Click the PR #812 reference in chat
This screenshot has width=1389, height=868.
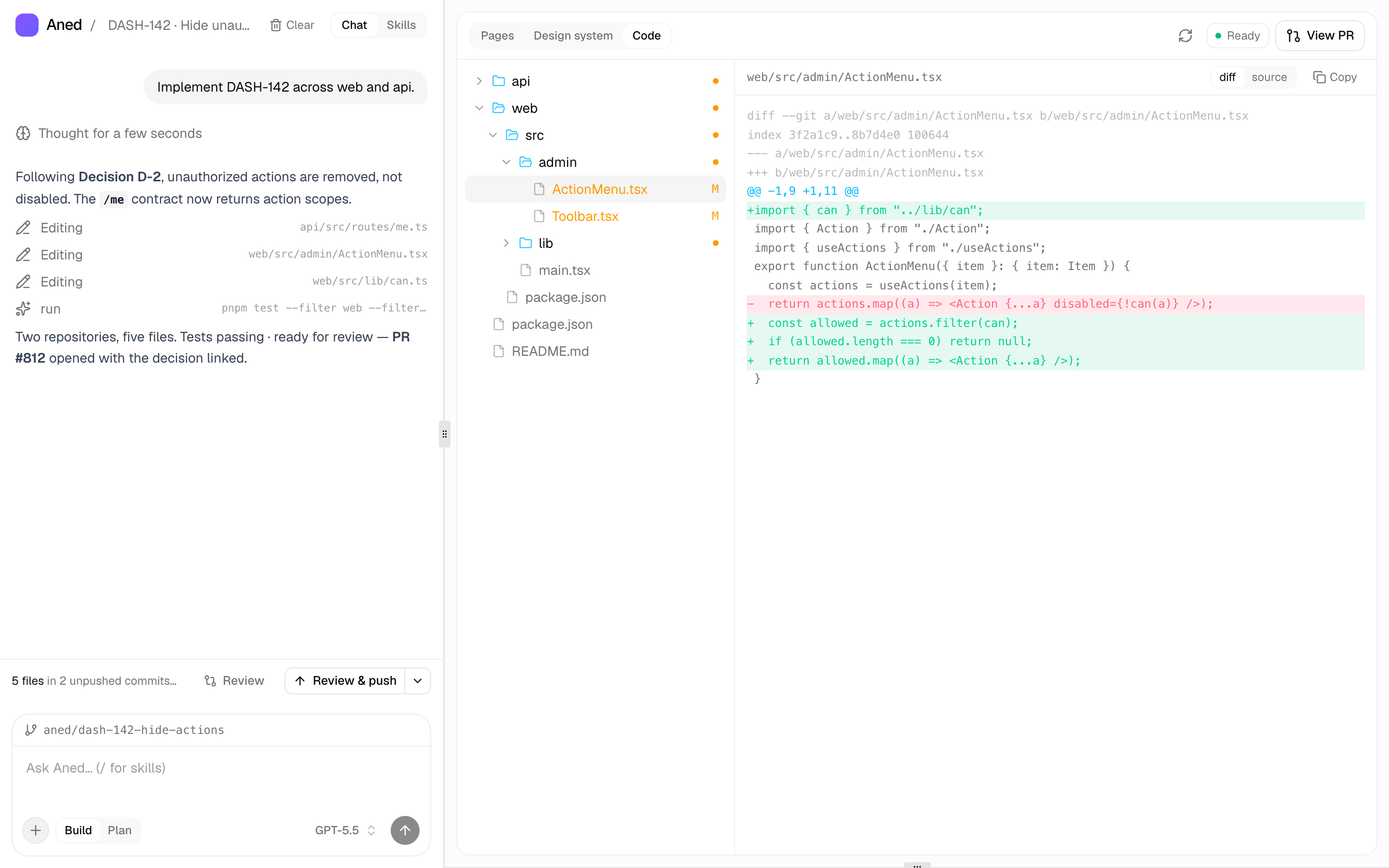pyautogui.click(x=212, y=347)
